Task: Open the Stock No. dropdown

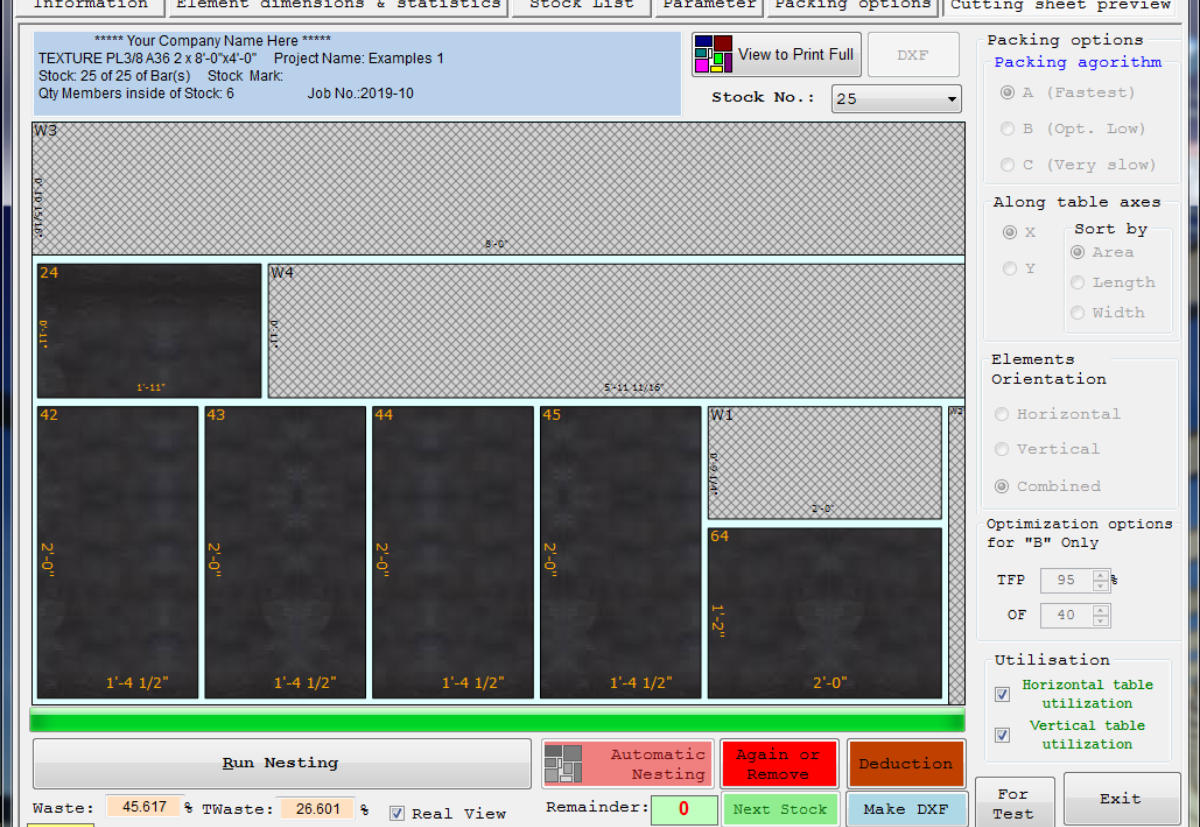Action: pos(950,99)
